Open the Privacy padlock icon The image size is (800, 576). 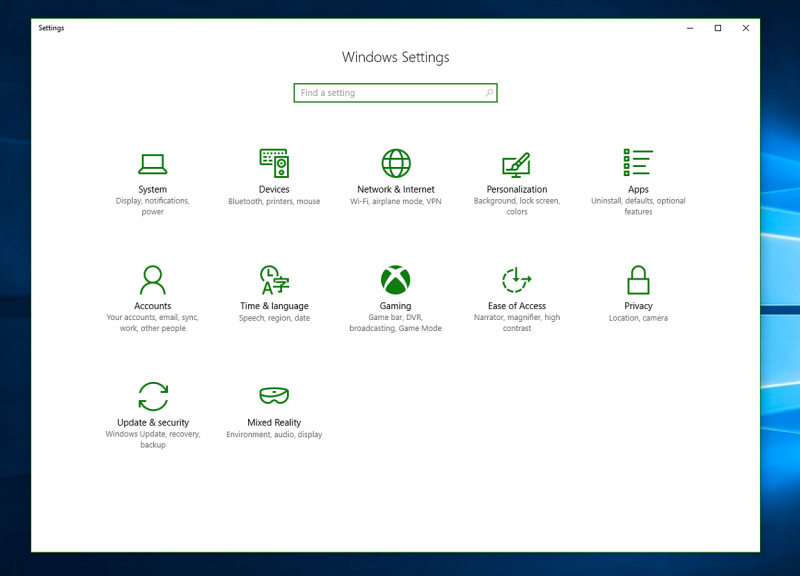coord(638,280)
